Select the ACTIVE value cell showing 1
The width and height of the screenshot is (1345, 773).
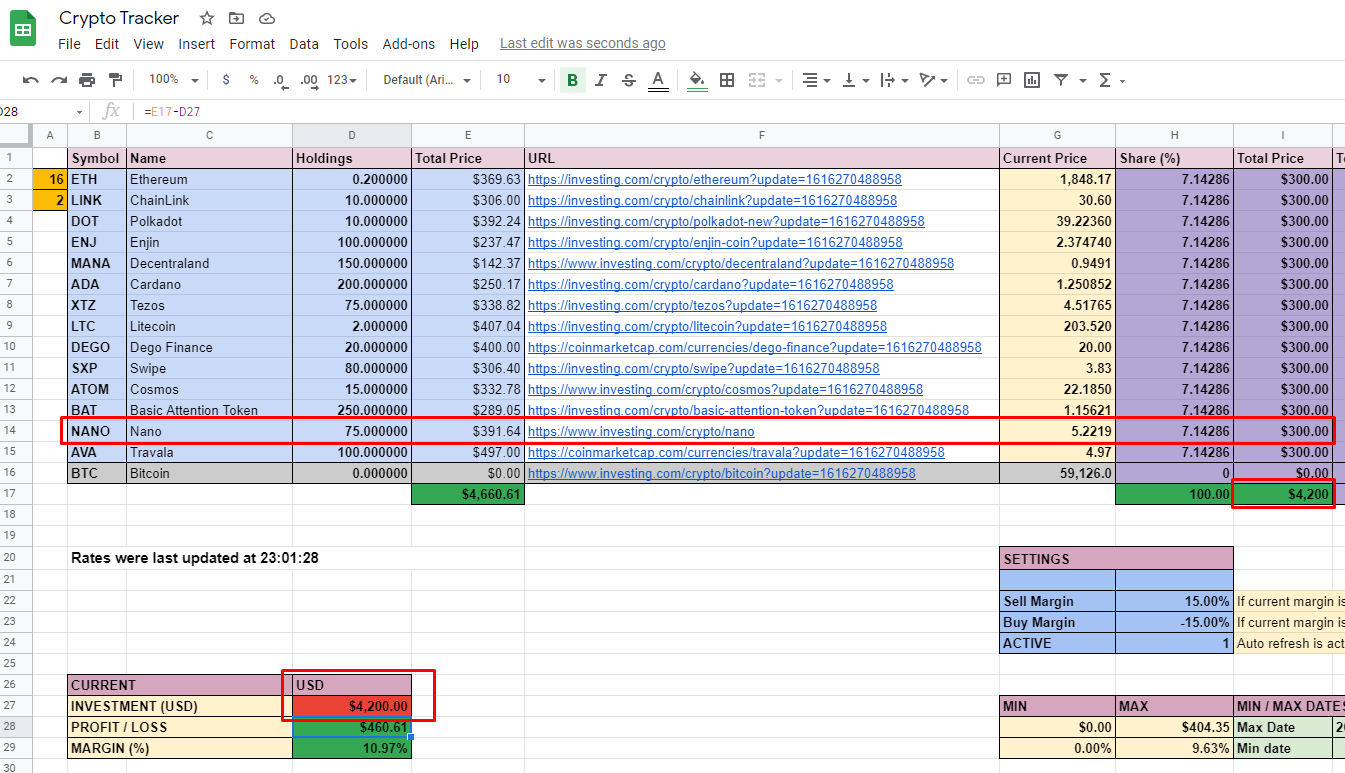(x=1174, y=643)
